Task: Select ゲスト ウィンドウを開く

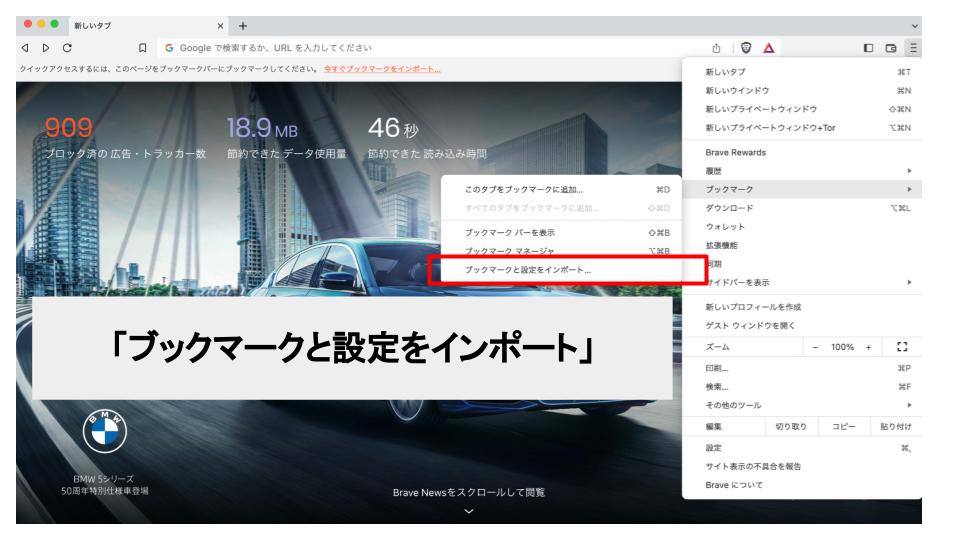Action: pos(802,326)
